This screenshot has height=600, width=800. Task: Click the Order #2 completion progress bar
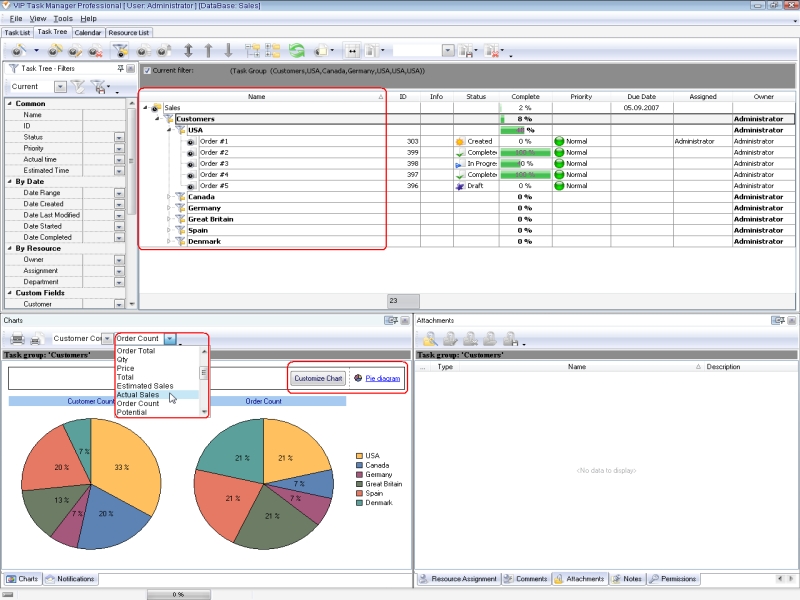pos(526,153)
